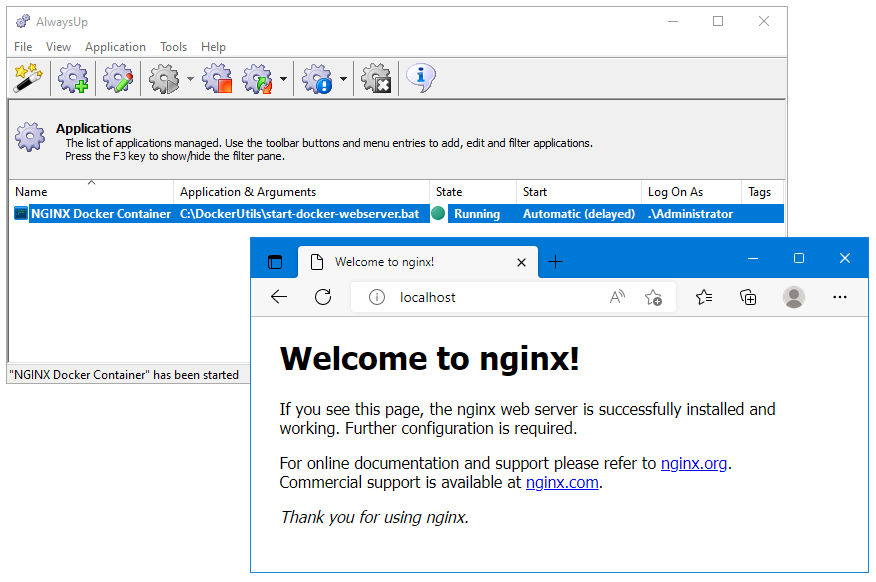This screenshot has height=582, width=876.
Task: Open the dropdown arrow beside the alert gear icon
Action: pyautogui.click(x=343, y=79)
